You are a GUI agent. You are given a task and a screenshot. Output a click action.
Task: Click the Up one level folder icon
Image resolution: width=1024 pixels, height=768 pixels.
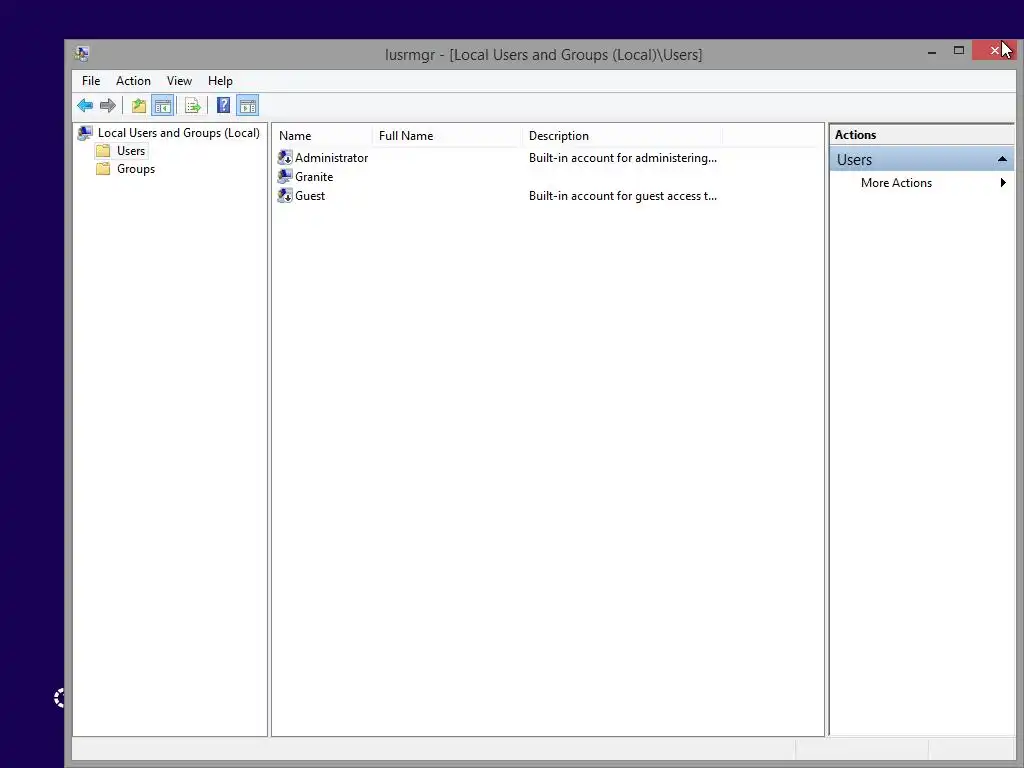pos(138,105)
